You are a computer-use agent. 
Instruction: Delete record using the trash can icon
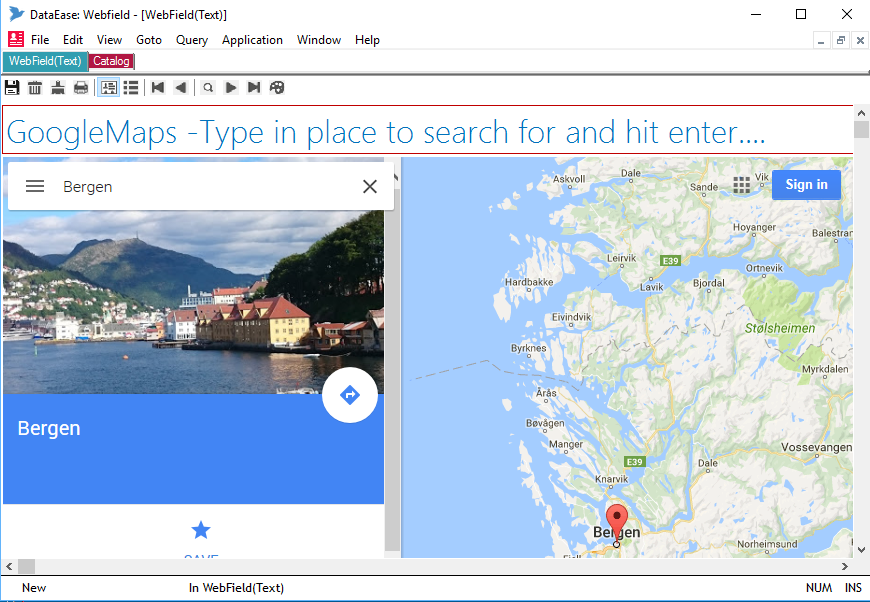click(35, 88)
